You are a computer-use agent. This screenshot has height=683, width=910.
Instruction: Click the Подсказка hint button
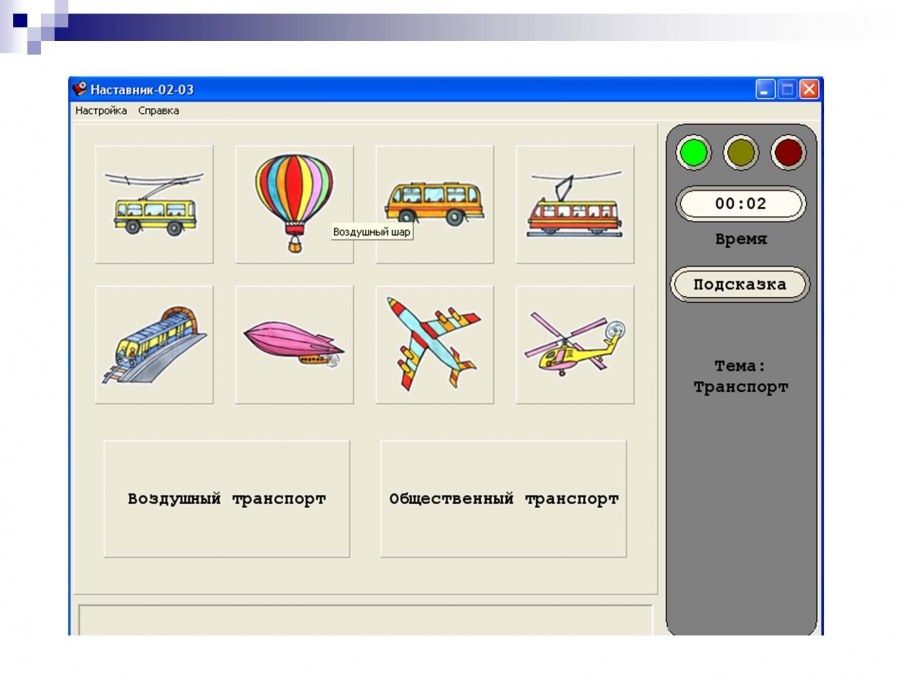tap(740, 284)
